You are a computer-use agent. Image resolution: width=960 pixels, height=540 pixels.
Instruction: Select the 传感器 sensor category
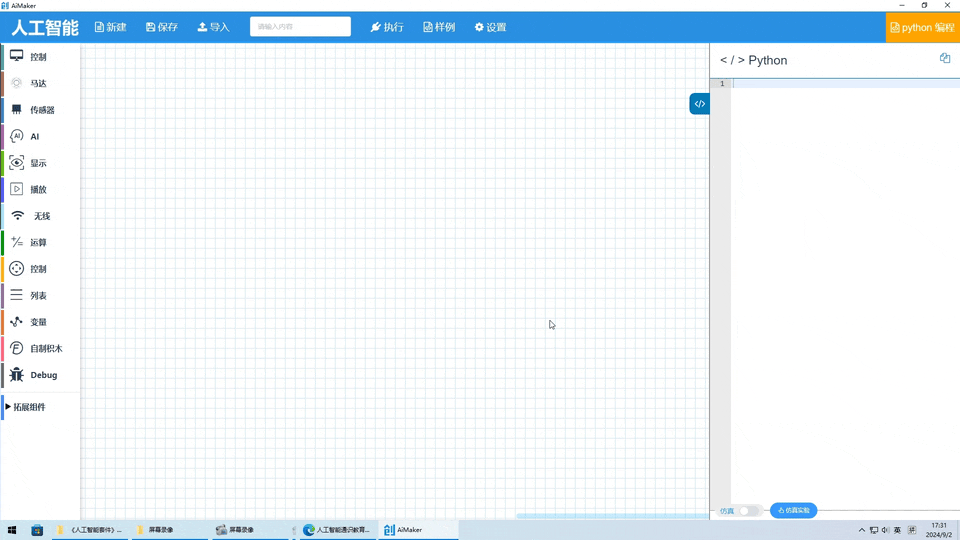coord(41,110)
